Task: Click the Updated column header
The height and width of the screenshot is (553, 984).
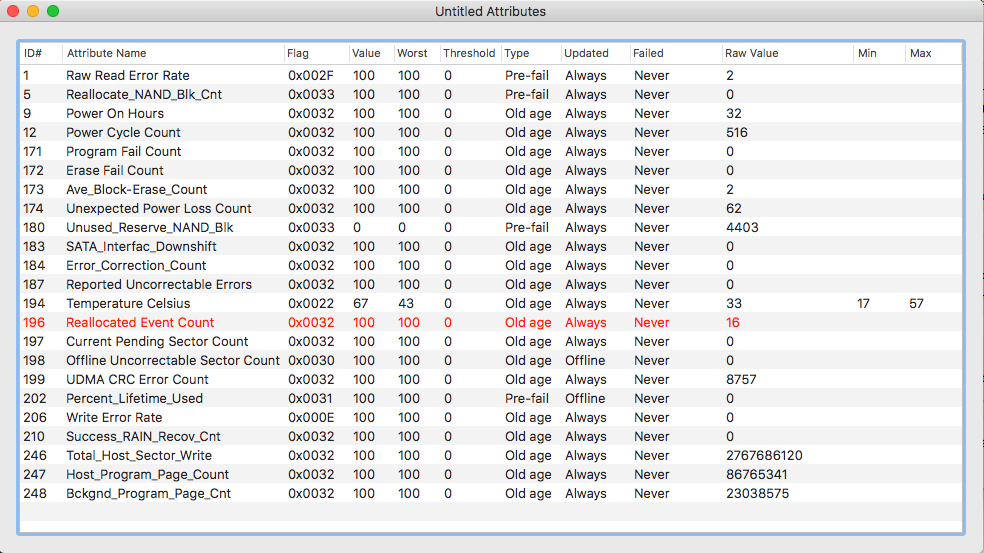Action: click(595, 53)
